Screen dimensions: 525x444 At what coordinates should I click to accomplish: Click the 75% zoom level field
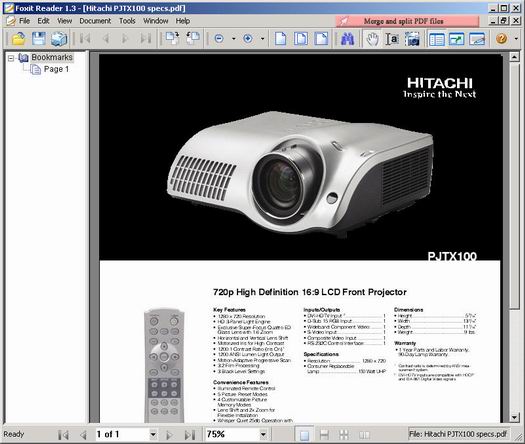[x=232, y=434]
